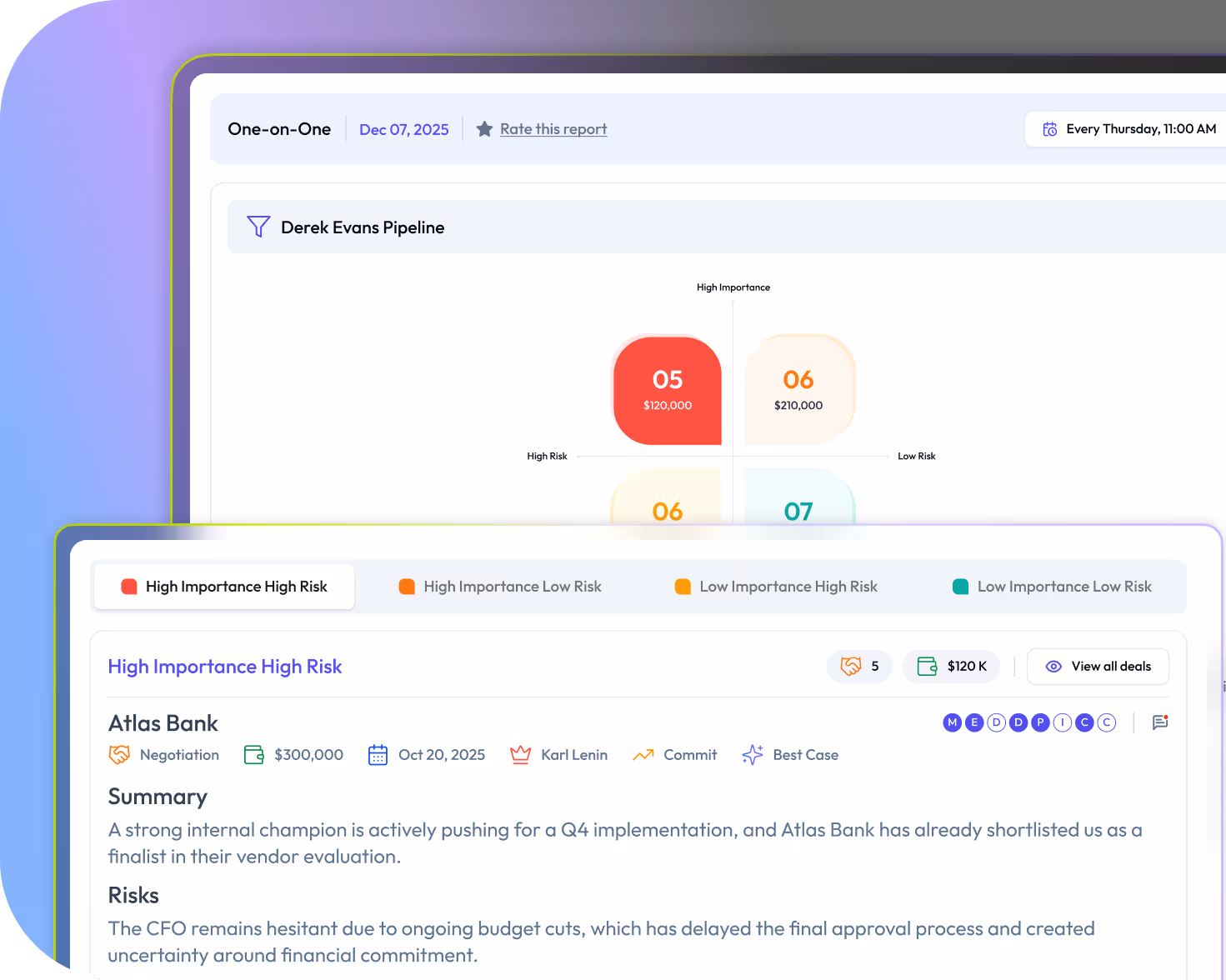Open the Dec 07, 2025 date selector
This screenshot has width=1226, height=980.
(404, 129)
